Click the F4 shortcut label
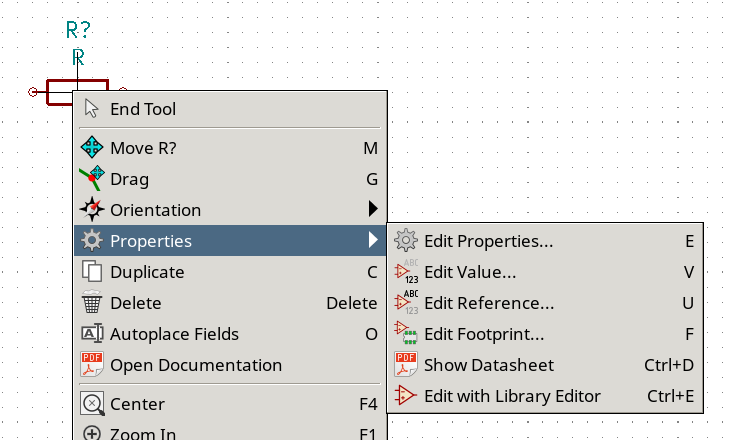The image size is (730, 440). point(368,404)
